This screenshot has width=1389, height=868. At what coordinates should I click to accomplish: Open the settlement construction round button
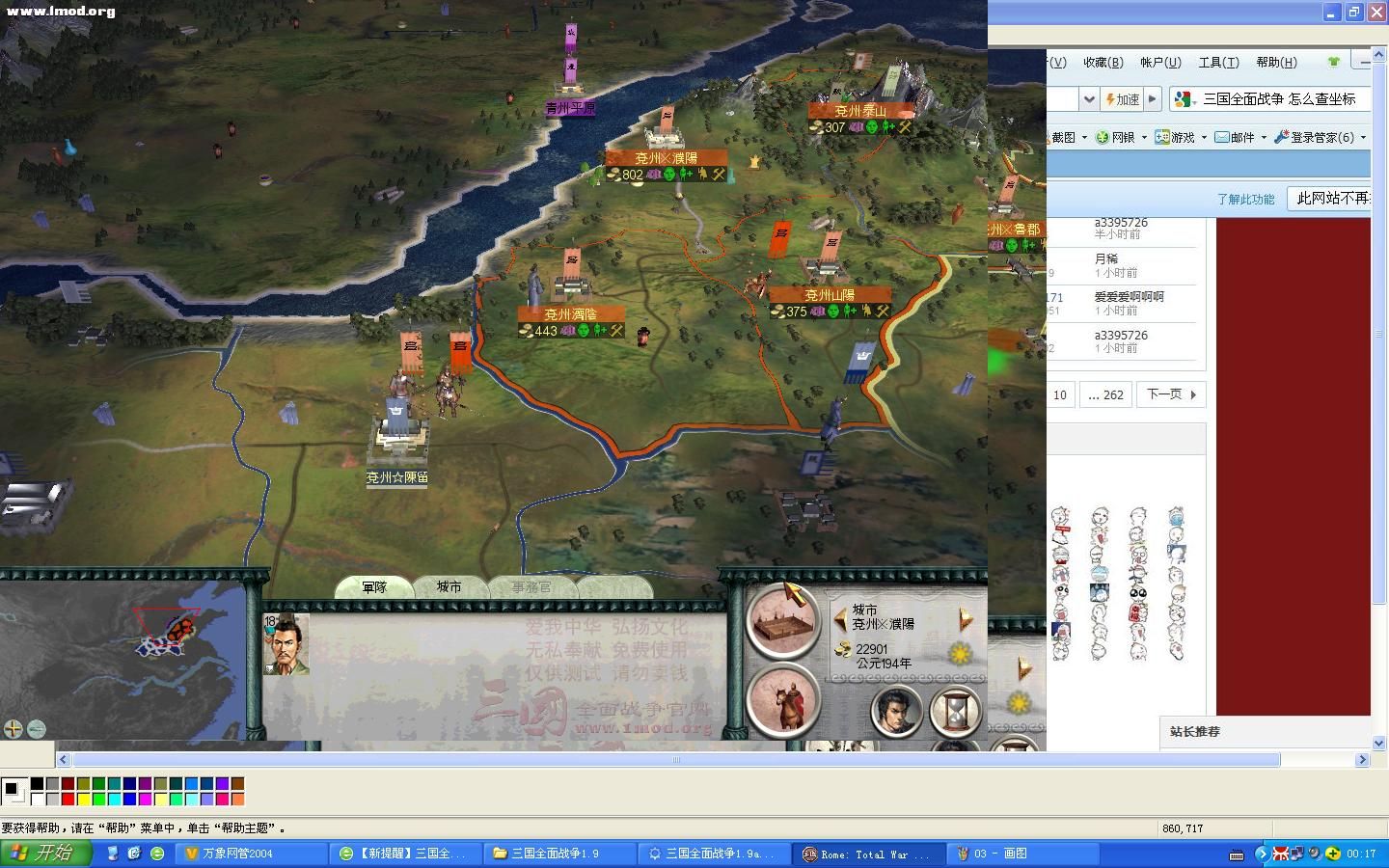pyautogui.click(x=782, y=620)
